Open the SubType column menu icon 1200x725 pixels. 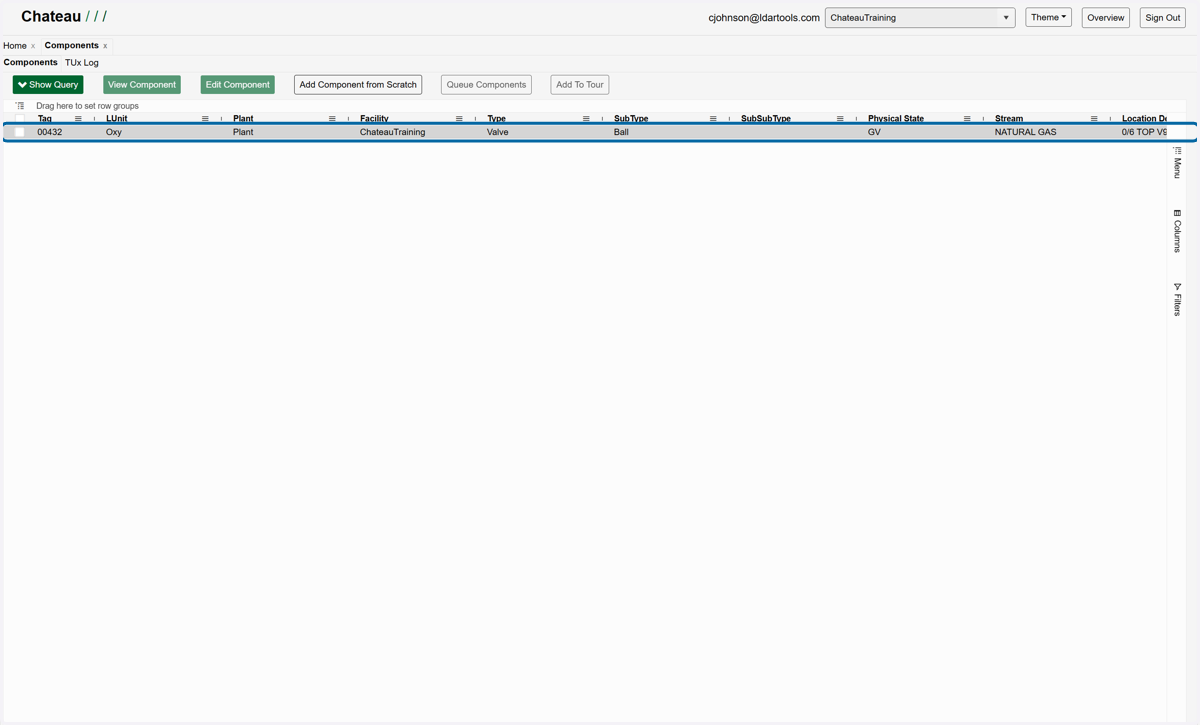pyautogui.click(x=713, y=119)
